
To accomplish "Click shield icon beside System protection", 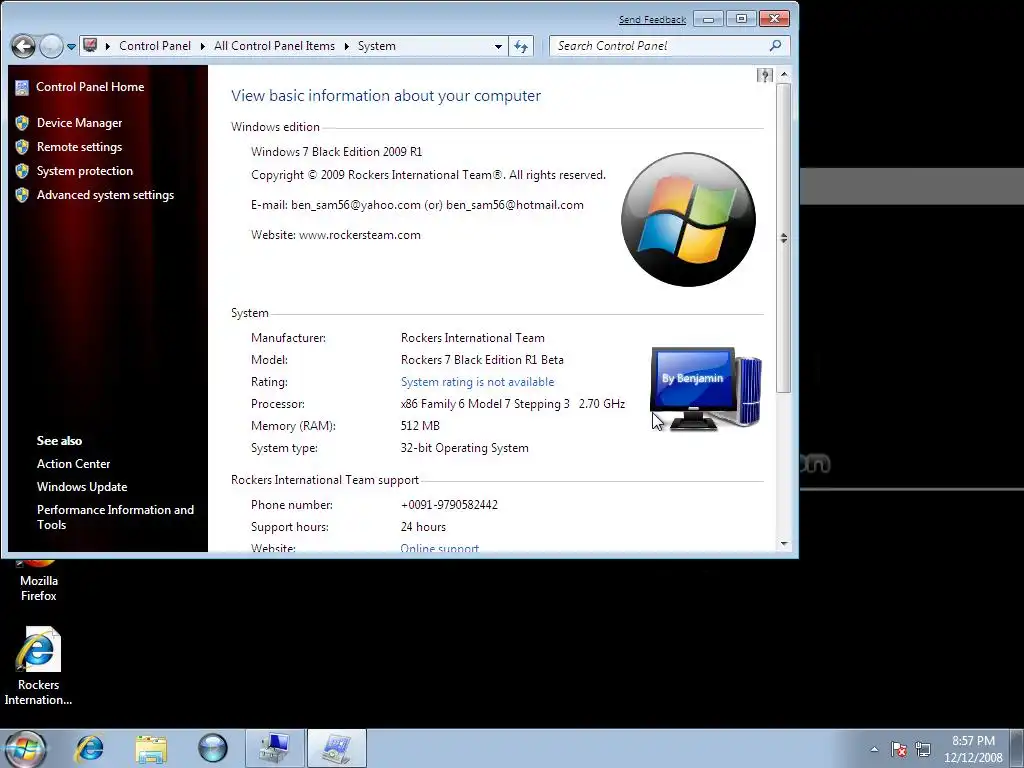I will [x=22, y=171].
